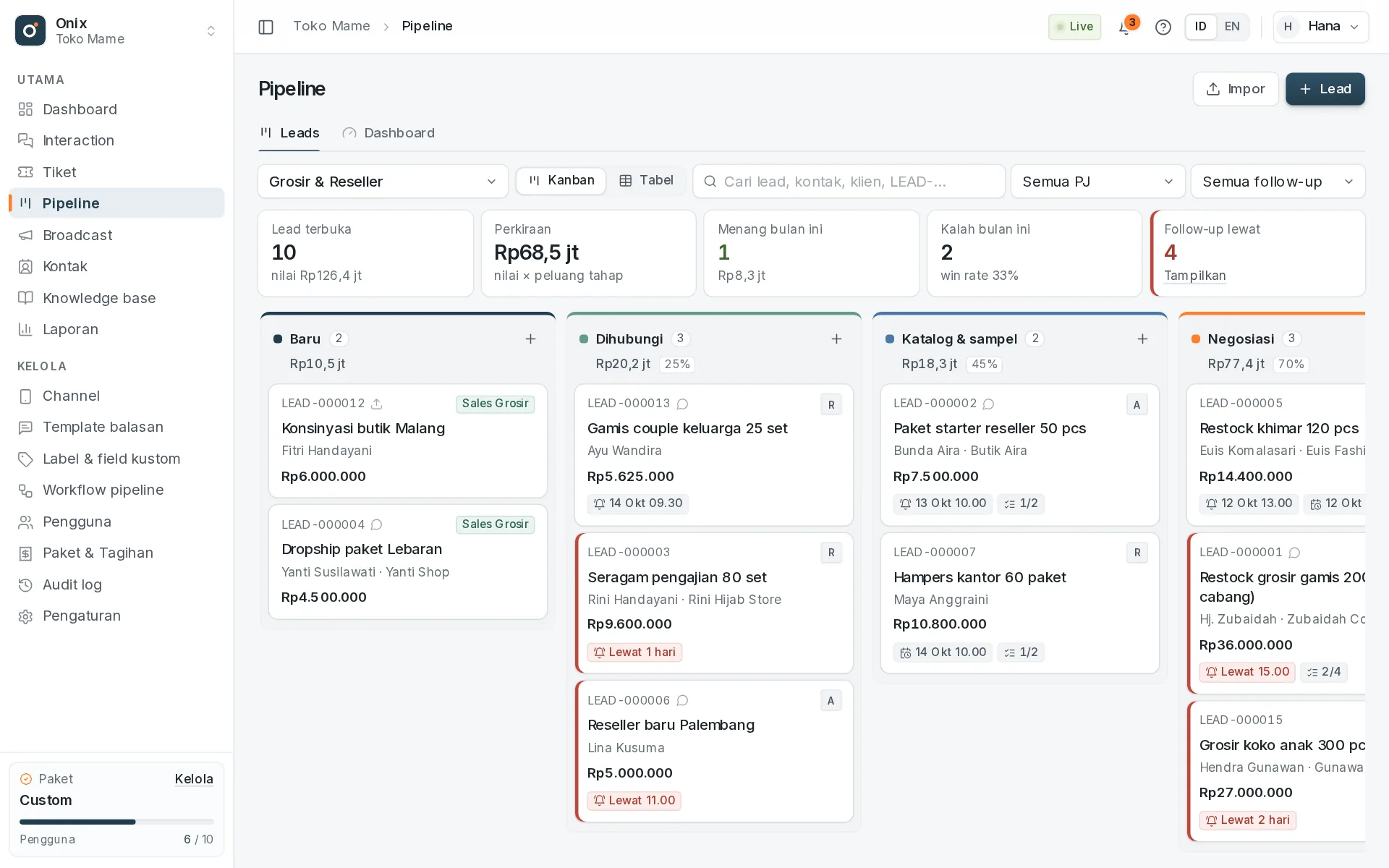Image resolution: width=1389 pixels, height=868 pixels.
Task: Open the help question mark icon
Action: pyautogui.click(x=1163, y=27)
